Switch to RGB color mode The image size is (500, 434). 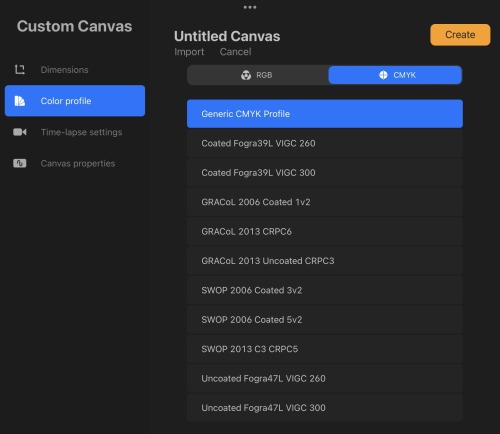[258, 75]
